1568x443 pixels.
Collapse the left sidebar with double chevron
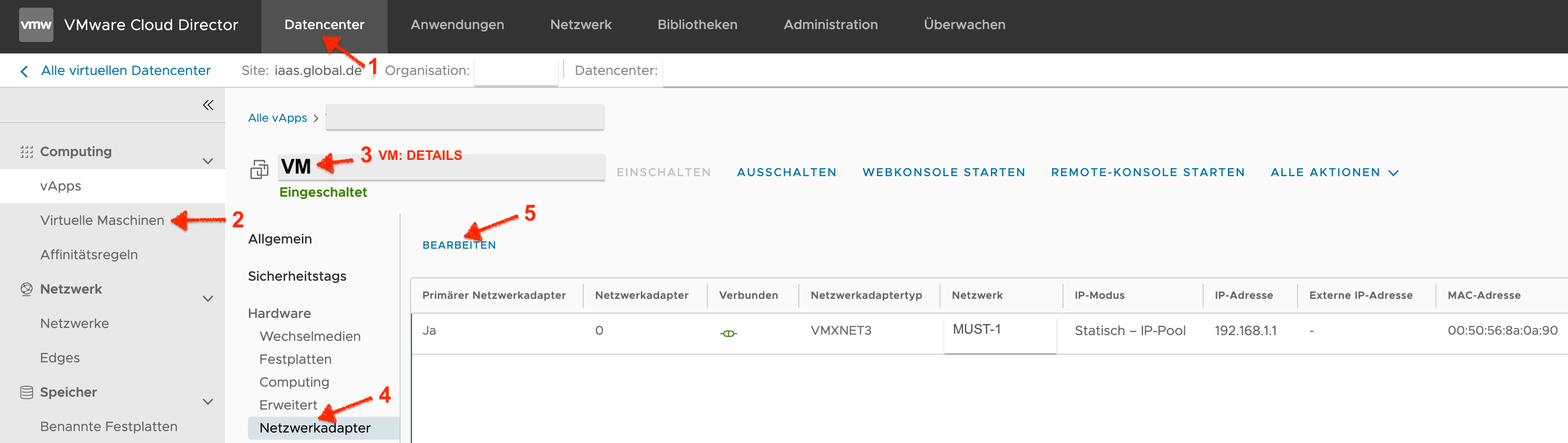point(208,105)
